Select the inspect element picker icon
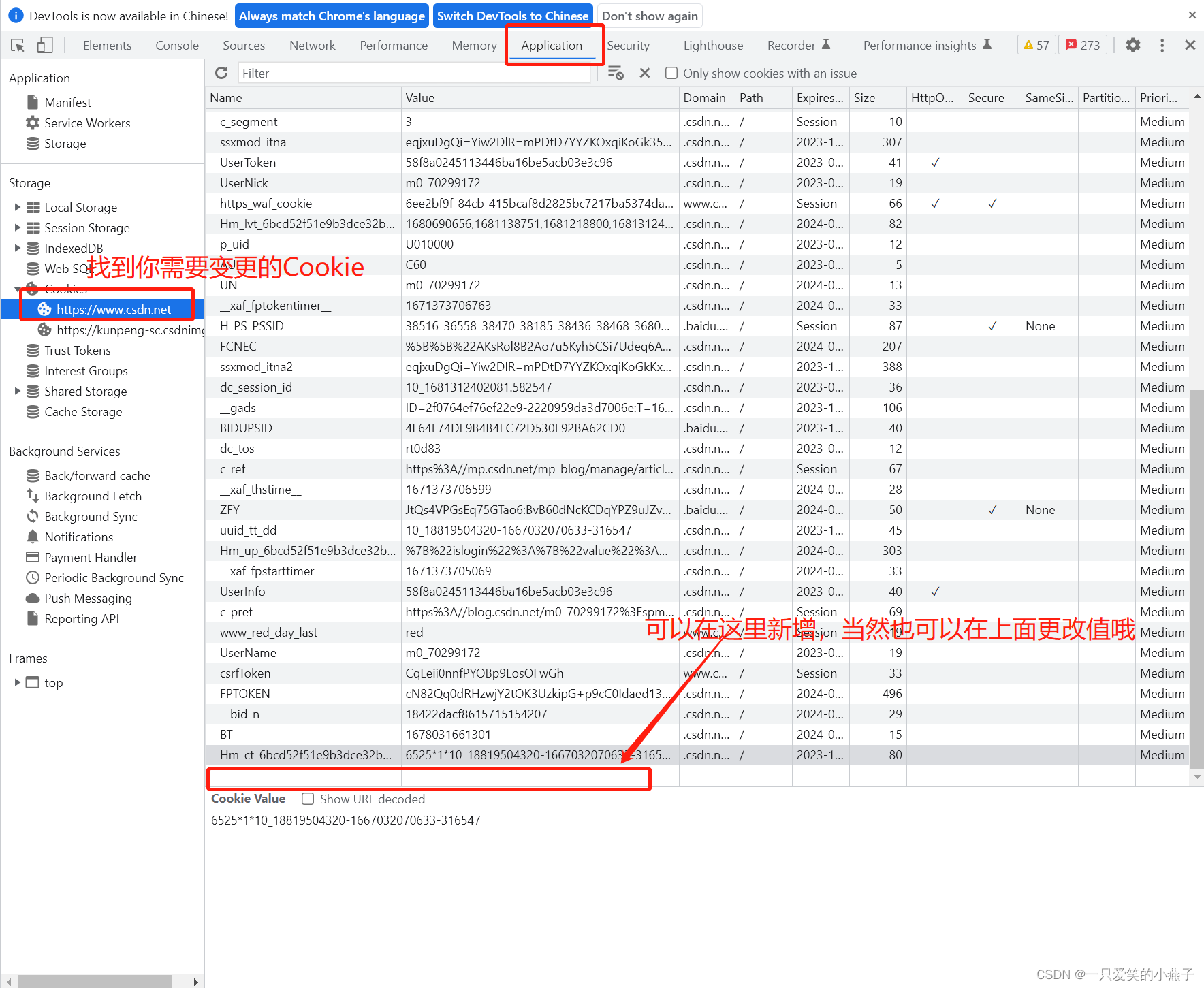This screenshot has width=1204, height=988. pos(18,46)
